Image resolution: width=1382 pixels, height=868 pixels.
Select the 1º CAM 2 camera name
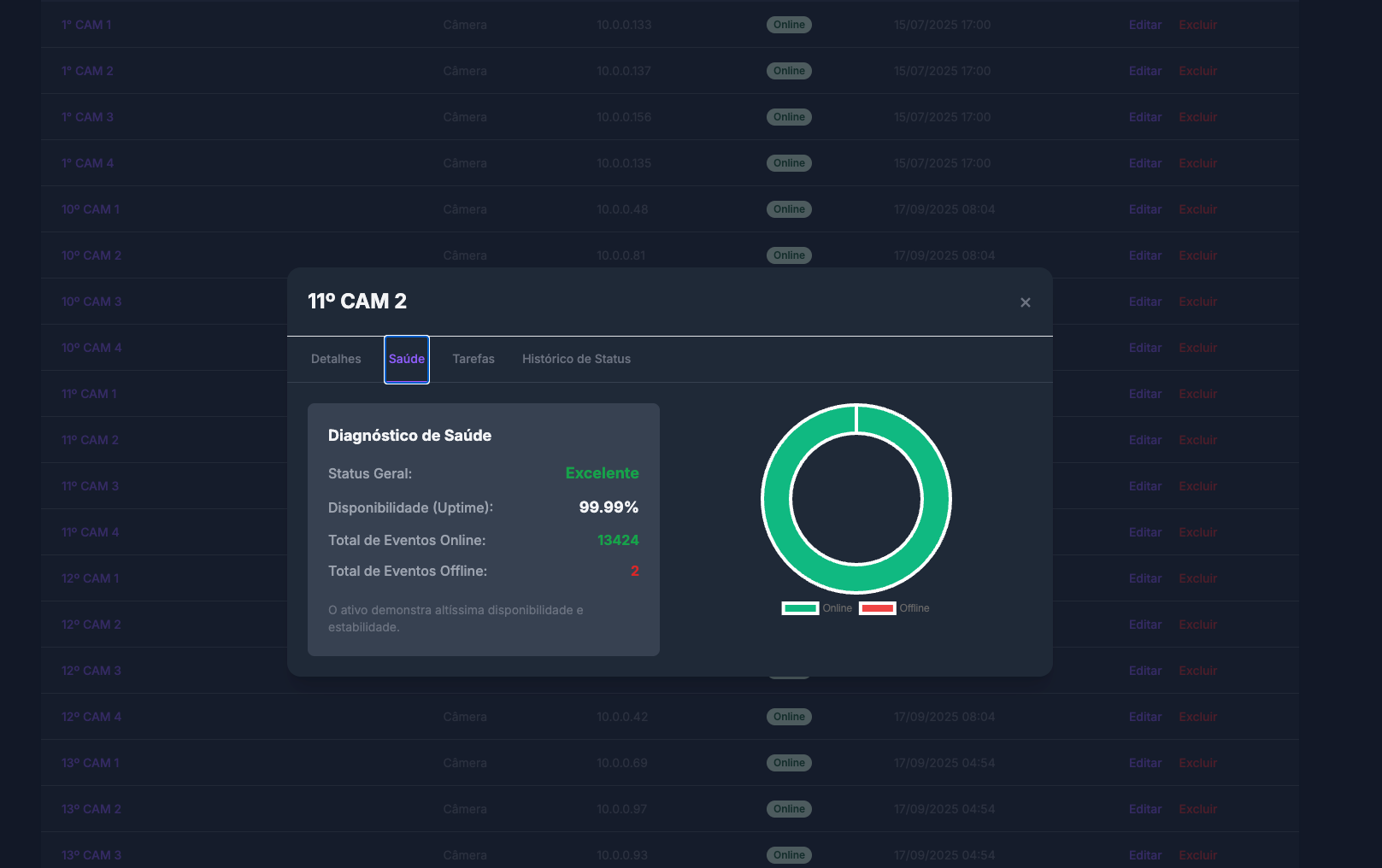pos(87,71)
